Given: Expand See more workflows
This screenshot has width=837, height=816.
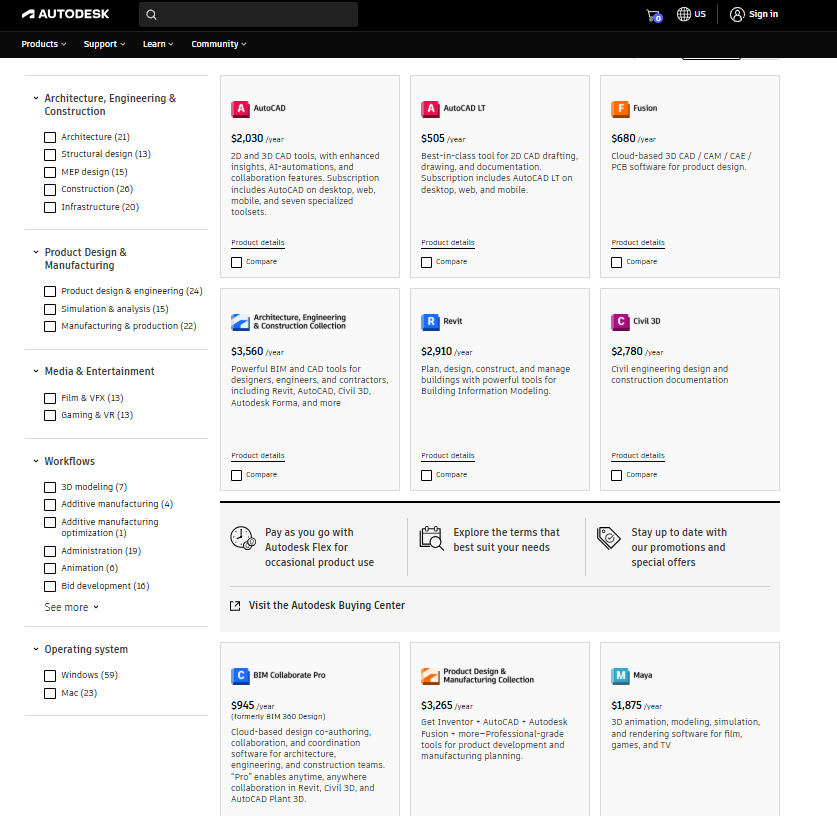Looking at the screenshot, I should (72, 607).
